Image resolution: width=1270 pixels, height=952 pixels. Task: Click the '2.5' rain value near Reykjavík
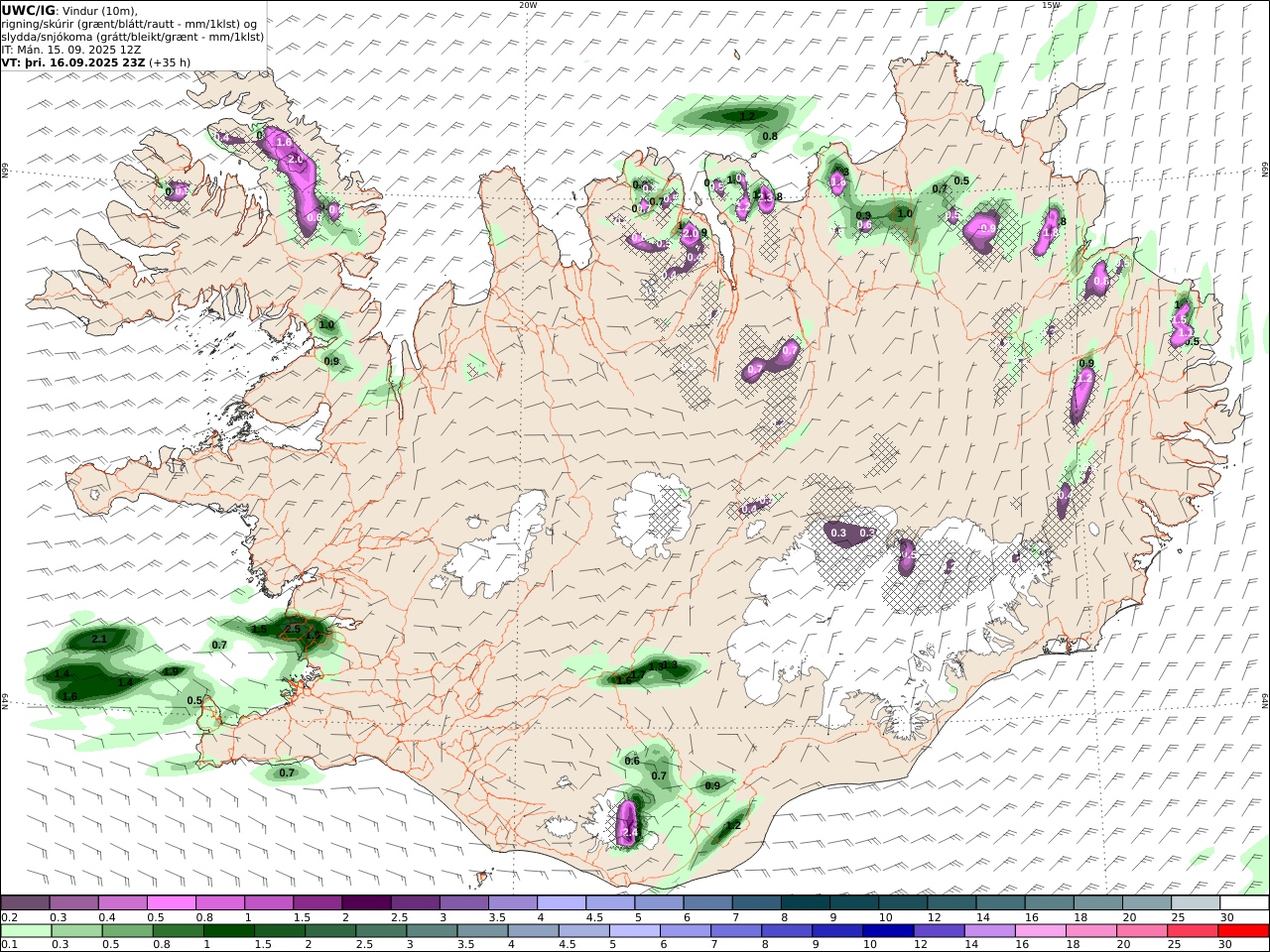[293, 630]
